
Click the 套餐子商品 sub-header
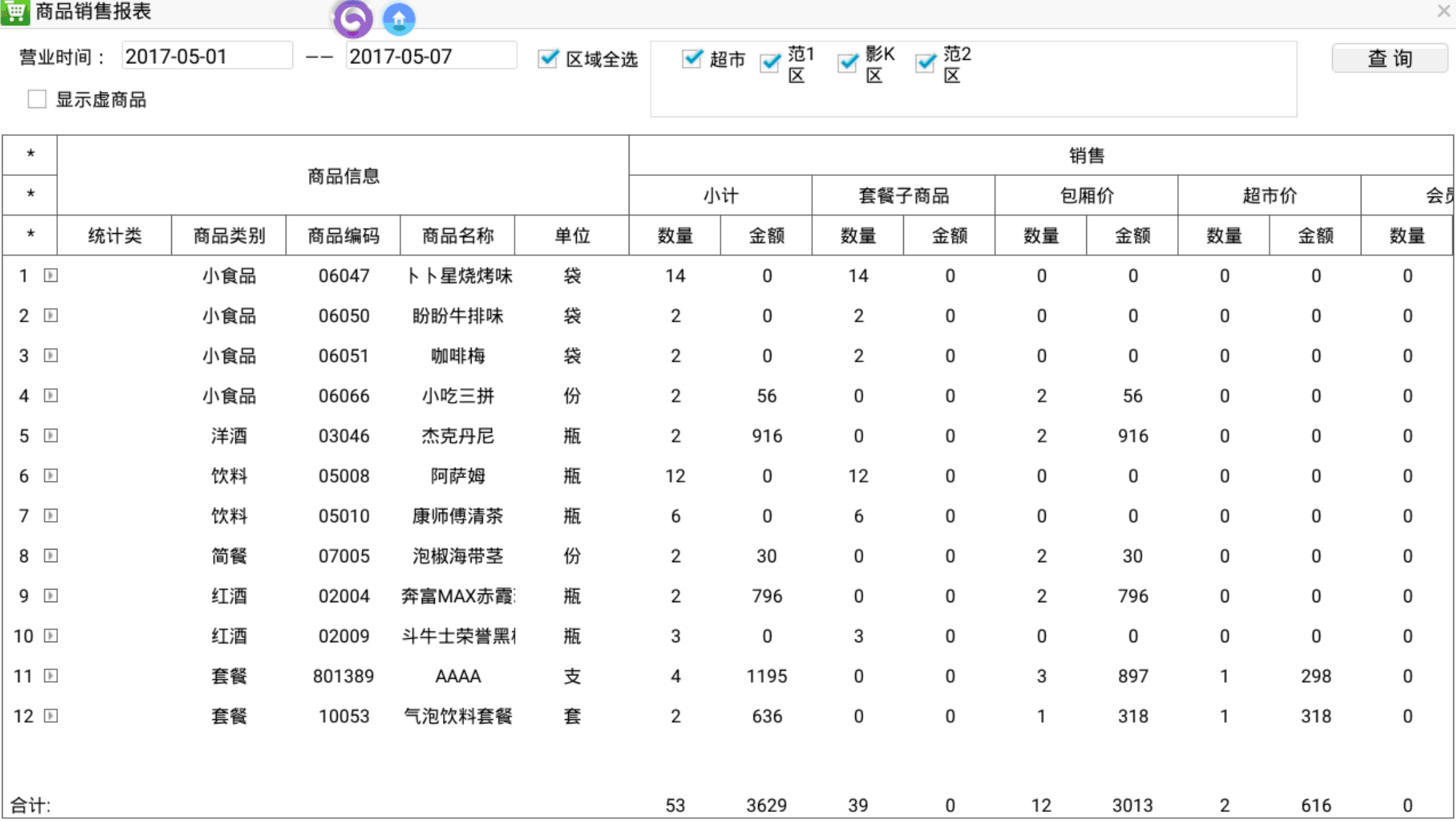pos(904,195)
